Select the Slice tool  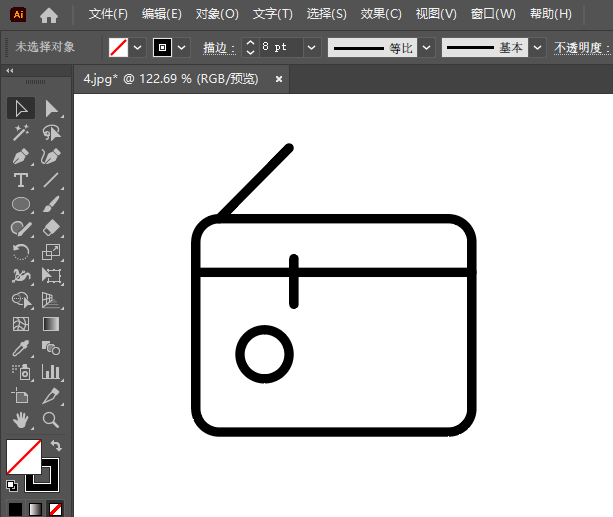pyautogui.click(x=51, y=396)
